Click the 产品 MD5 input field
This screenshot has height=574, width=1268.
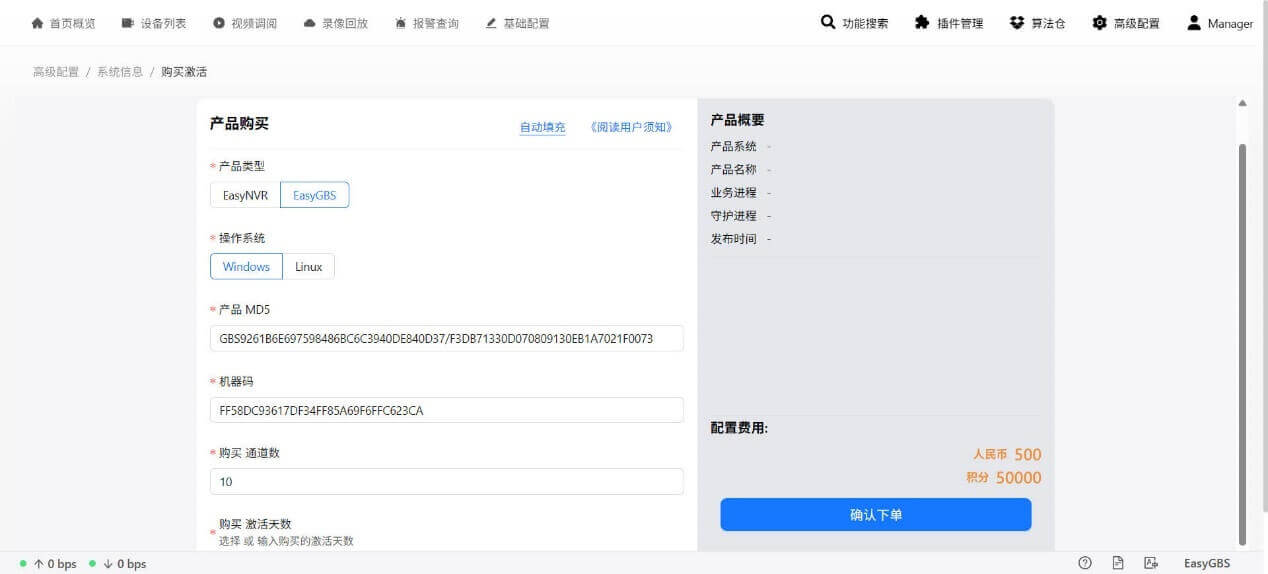click(x=447, y=338)
